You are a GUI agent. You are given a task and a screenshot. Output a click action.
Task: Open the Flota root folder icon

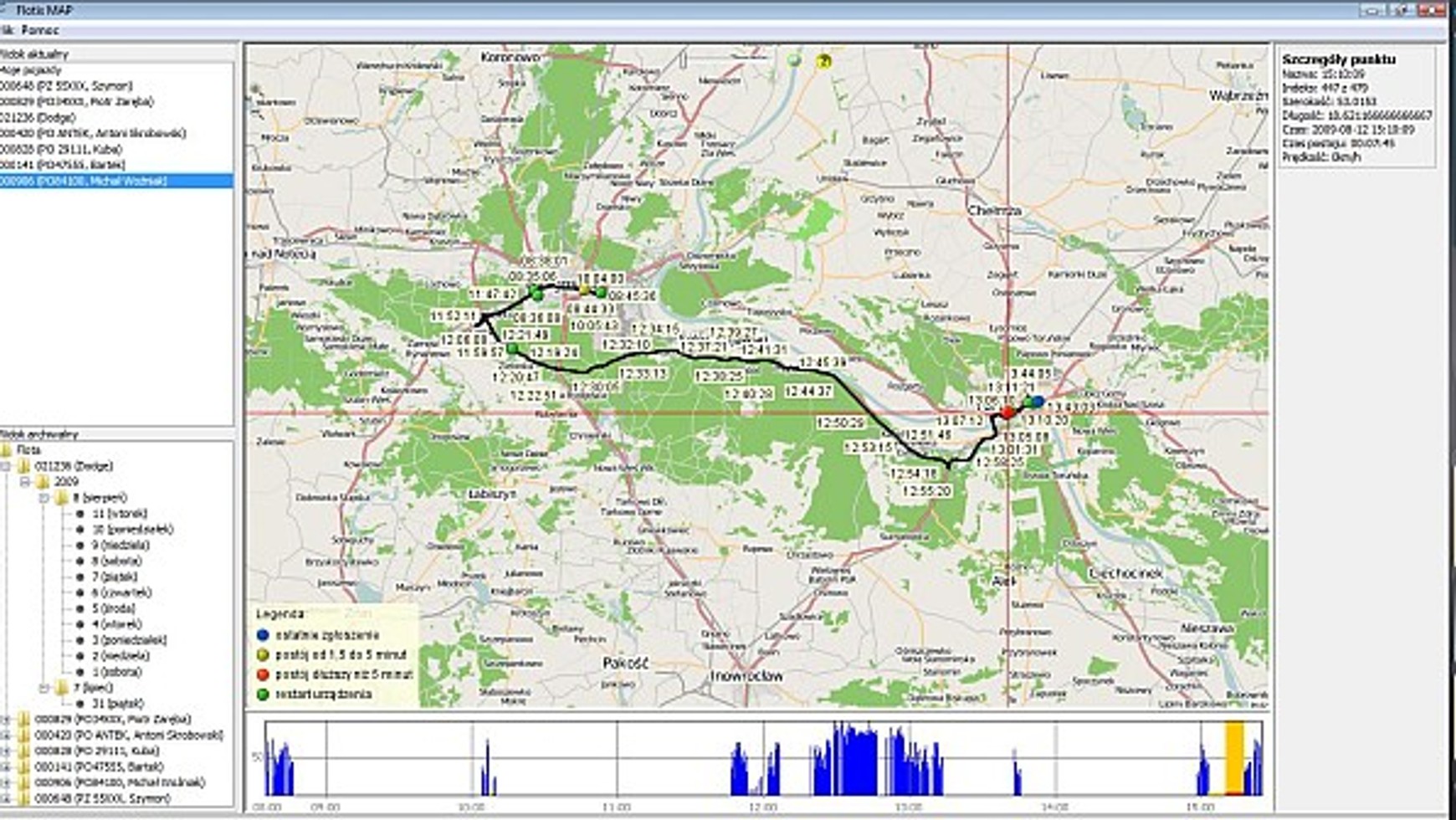7,450
